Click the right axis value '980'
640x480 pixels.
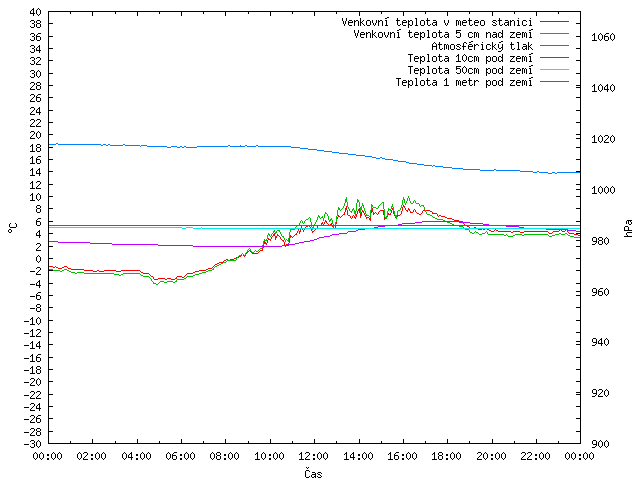(x=600, y=241)
